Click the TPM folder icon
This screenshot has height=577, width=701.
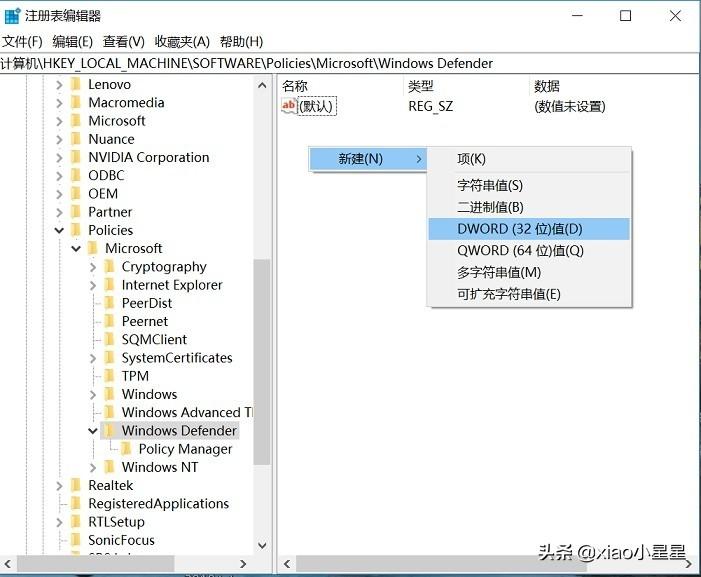click(110, 376)
